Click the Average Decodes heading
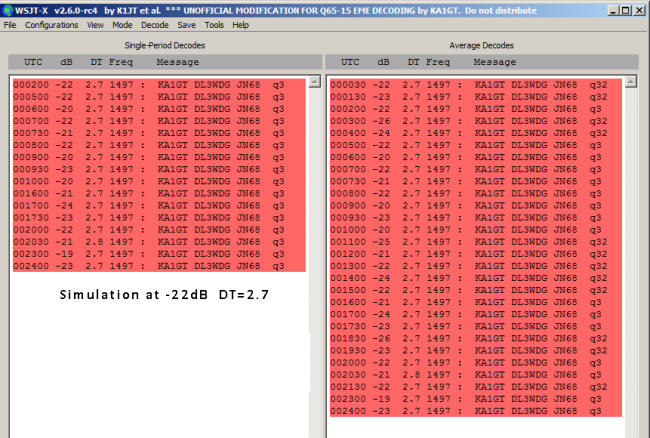 tap(481, 45)
